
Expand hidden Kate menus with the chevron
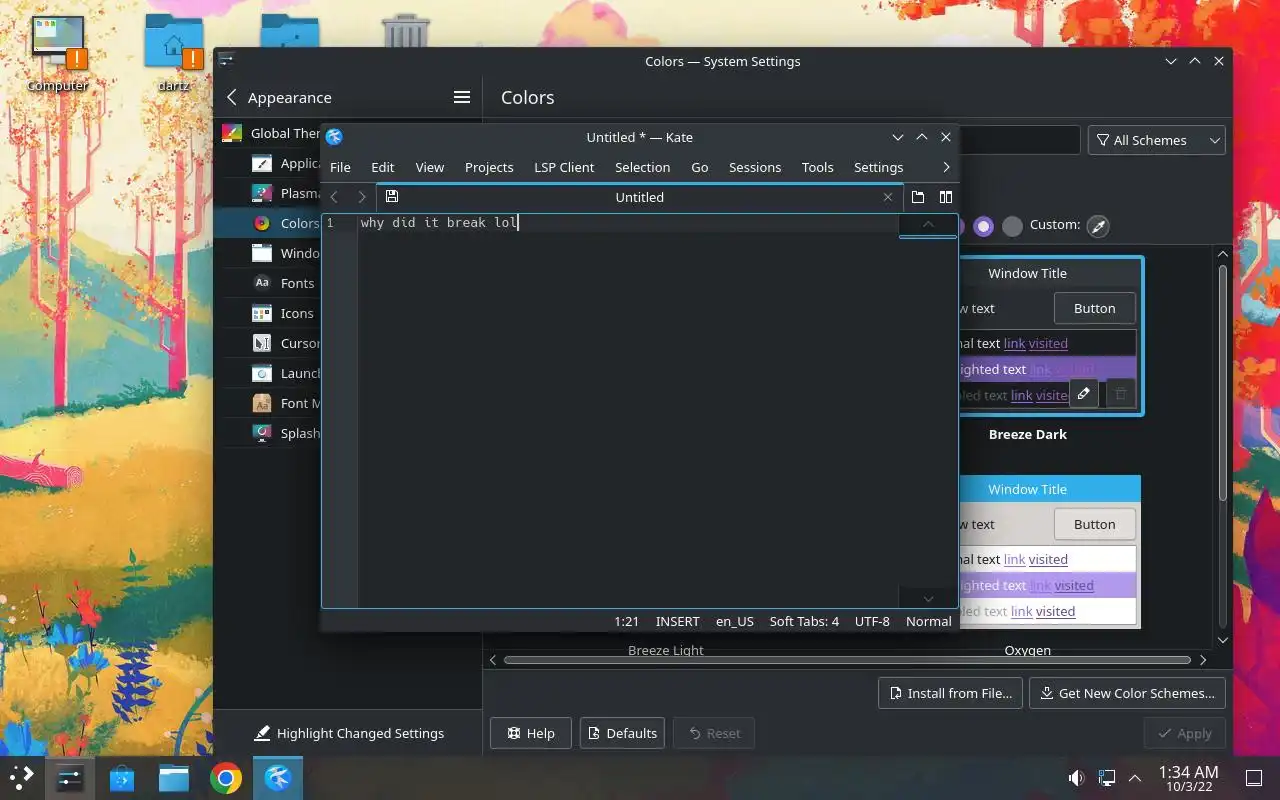(x=946, y=167)
